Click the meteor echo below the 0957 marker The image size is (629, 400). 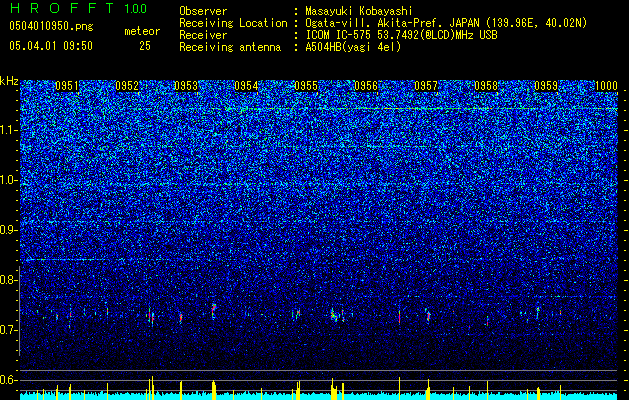click(x=428, y=315)
